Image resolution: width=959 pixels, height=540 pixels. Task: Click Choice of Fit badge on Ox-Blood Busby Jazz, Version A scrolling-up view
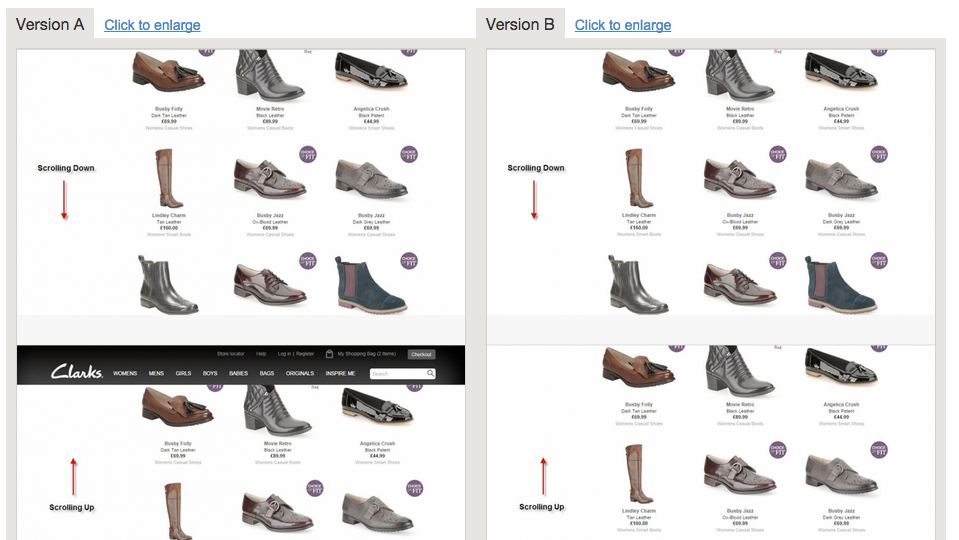(x=315, y=489)
